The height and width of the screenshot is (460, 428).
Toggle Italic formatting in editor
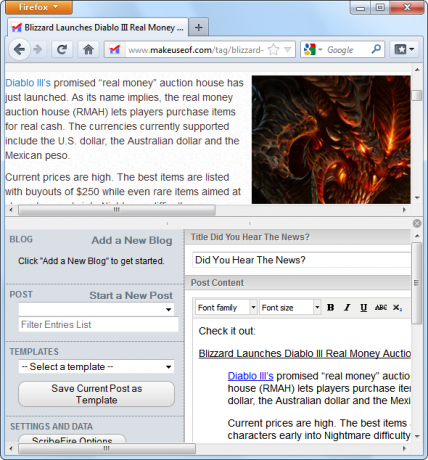(x=347, y=307)
